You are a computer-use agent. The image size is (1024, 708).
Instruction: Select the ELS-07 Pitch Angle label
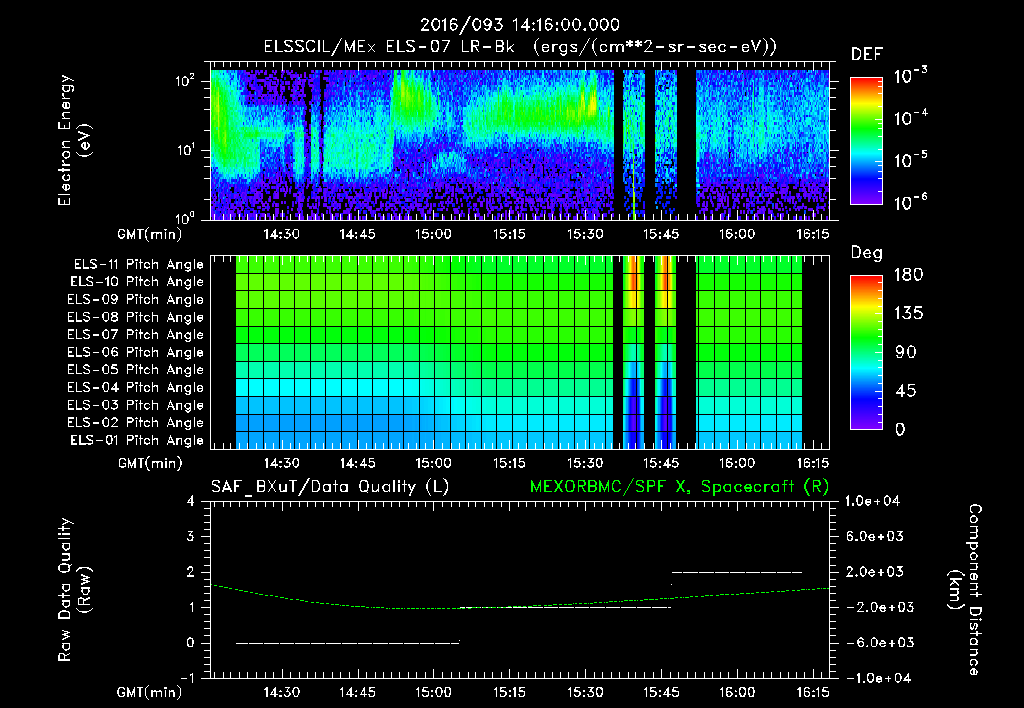[x=136, y=334]
